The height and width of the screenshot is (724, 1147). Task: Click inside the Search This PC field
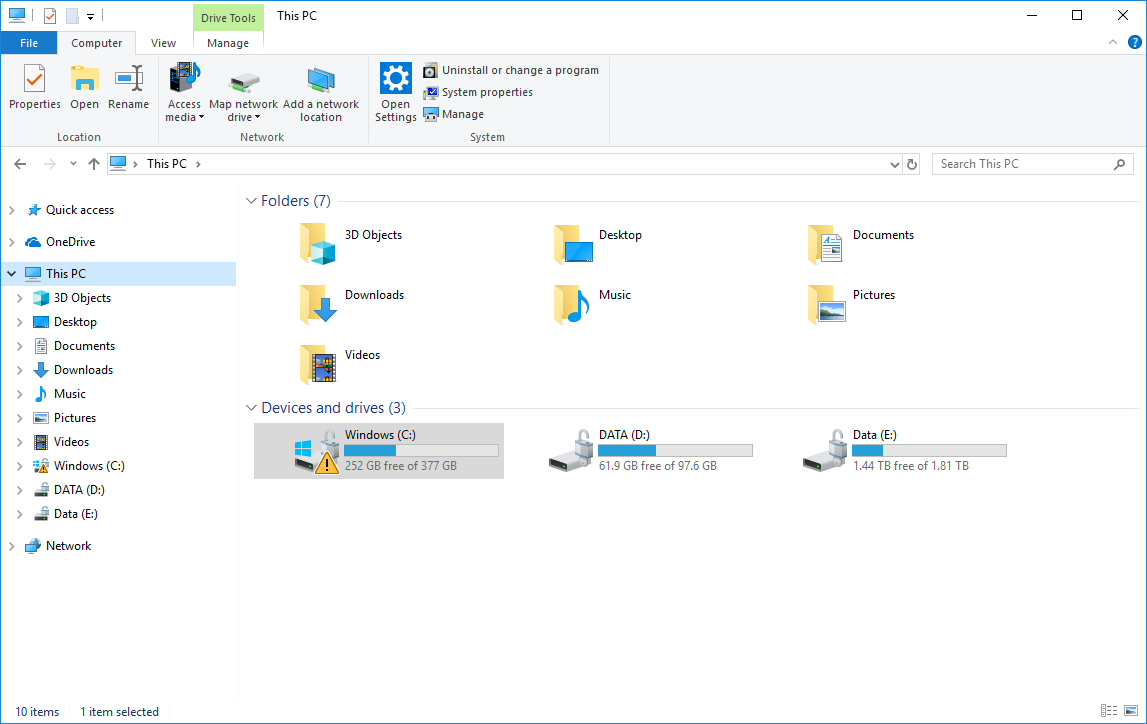pos(1020,163)
